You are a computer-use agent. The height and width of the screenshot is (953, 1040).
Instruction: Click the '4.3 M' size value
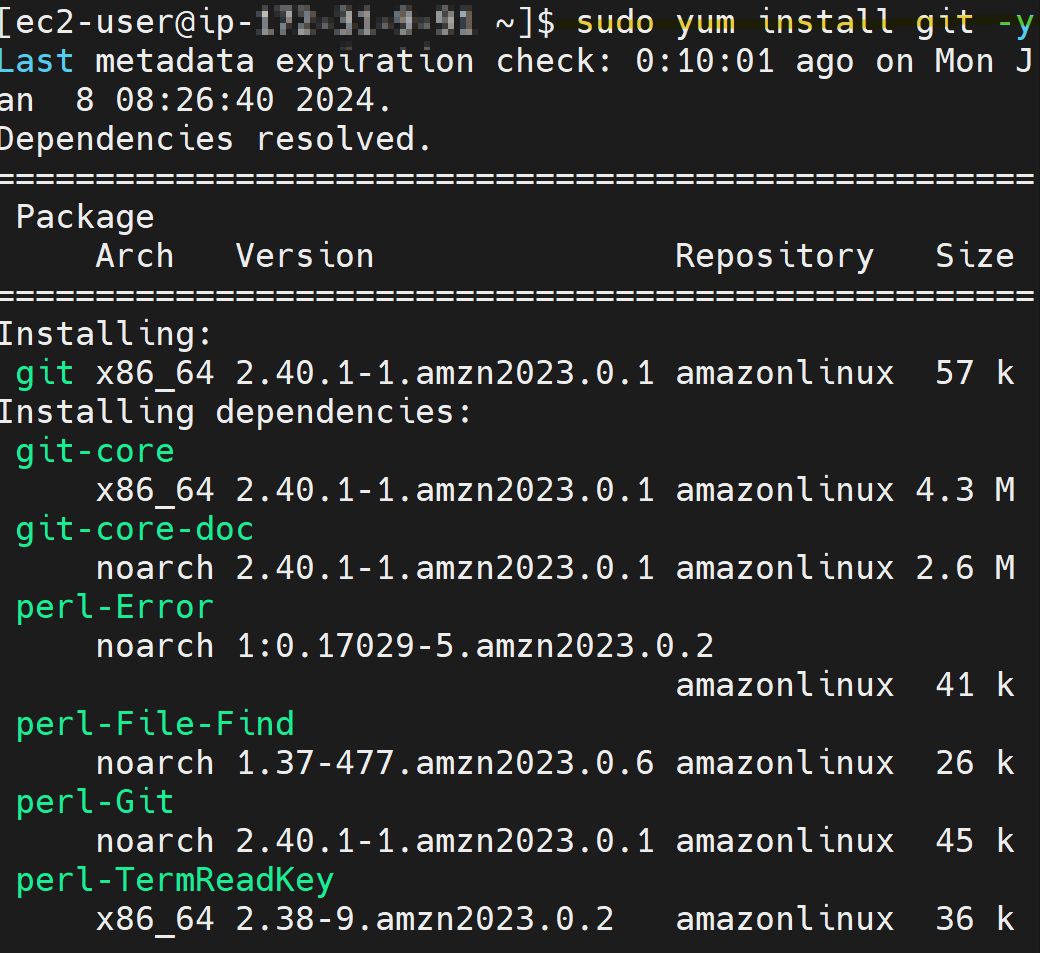coord(965,491)
